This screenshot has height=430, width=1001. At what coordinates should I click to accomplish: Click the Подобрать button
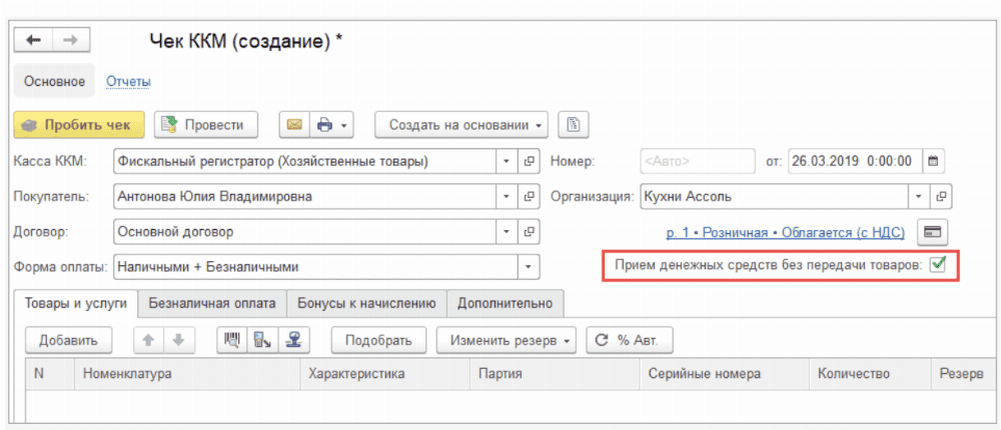pyautogui.click(x=379, y=340)
